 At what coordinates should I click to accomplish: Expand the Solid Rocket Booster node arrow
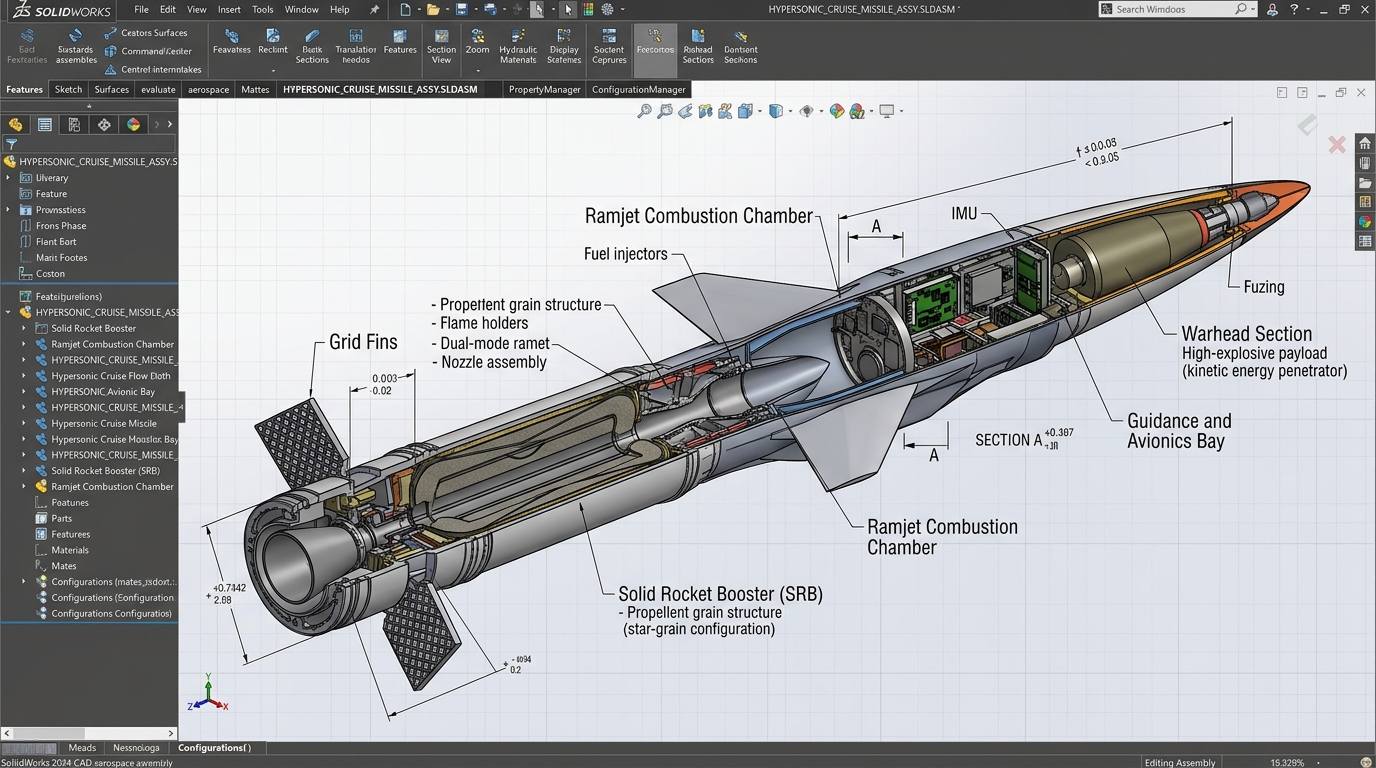(x=24, y=328)
